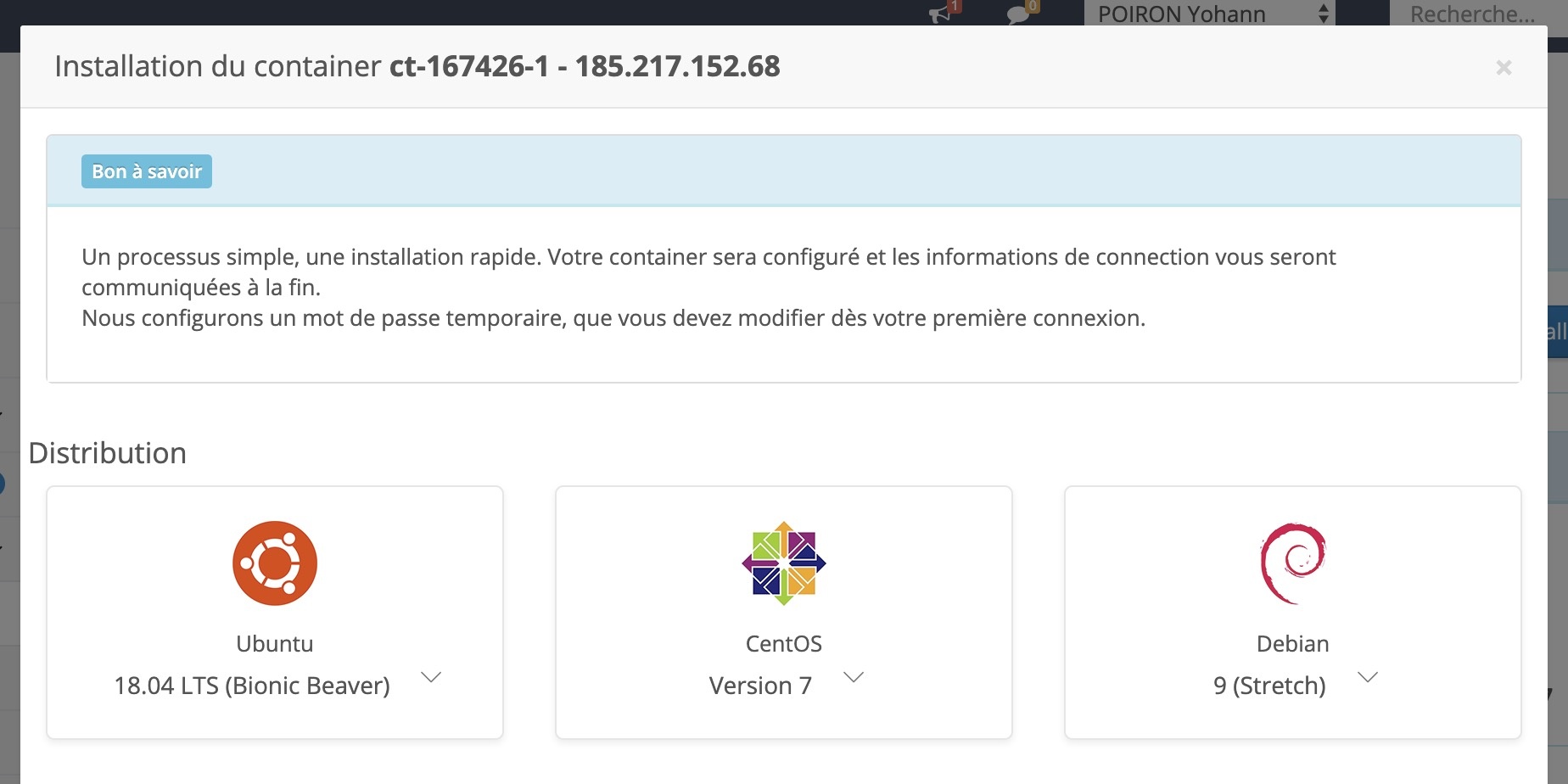1568x784 pixels.
Task: Click the Distribution section heading
Action: pyautogui.click(x=108, y=453)
